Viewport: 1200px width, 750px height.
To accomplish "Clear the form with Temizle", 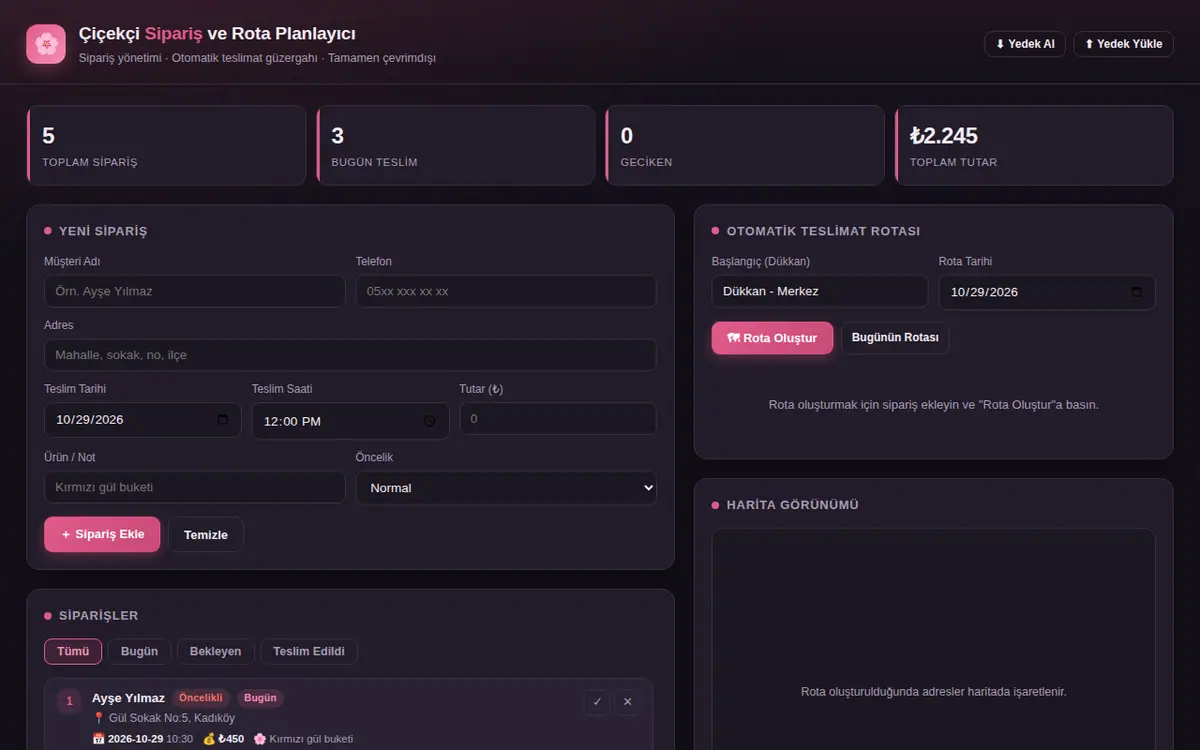I will click(206, 535).
